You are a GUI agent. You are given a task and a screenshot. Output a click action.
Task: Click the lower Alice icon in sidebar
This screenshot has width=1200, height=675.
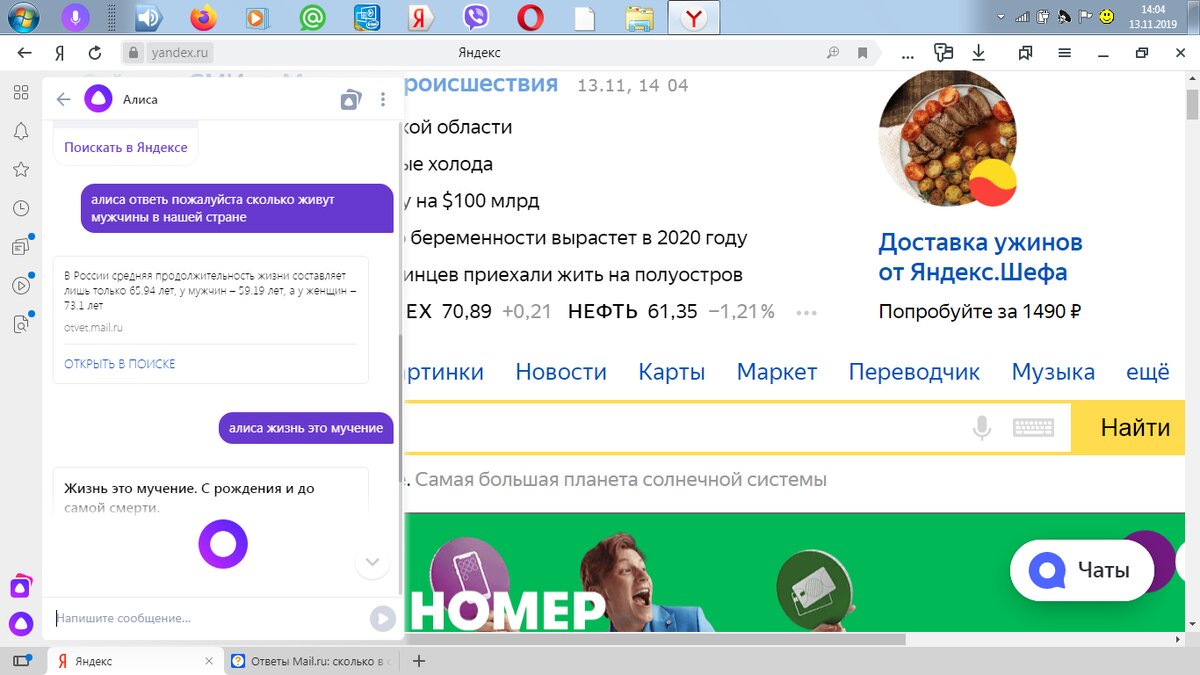click(x=20, y=624)
